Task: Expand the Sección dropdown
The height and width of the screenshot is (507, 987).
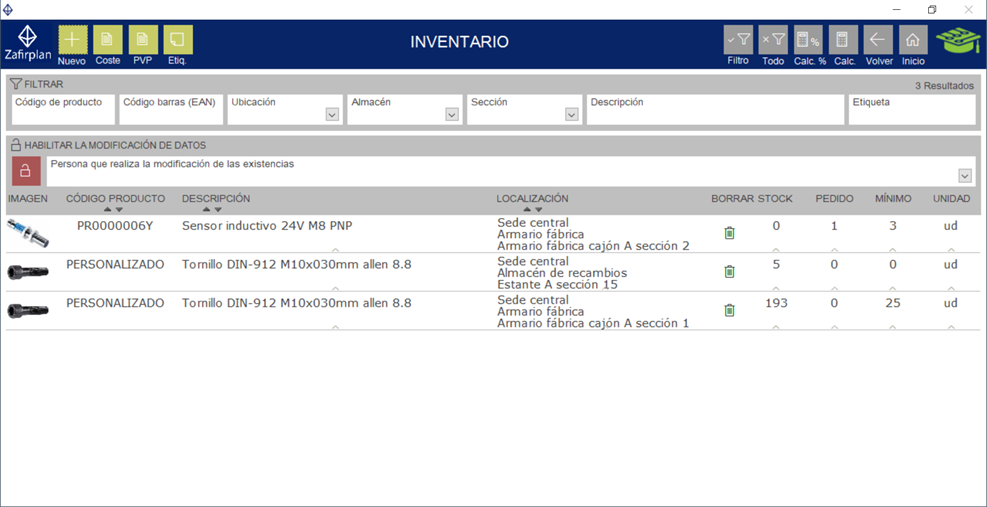Action: point(572,115)
